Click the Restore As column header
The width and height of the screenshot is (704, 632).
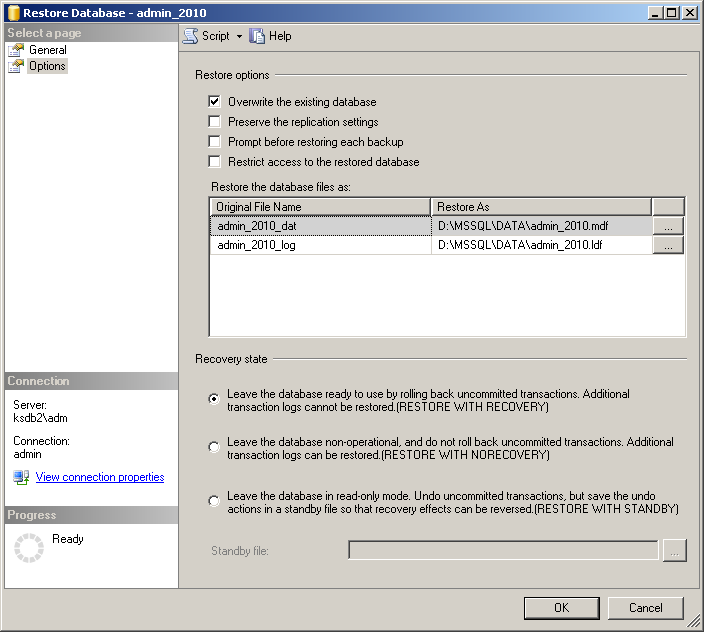541,207
